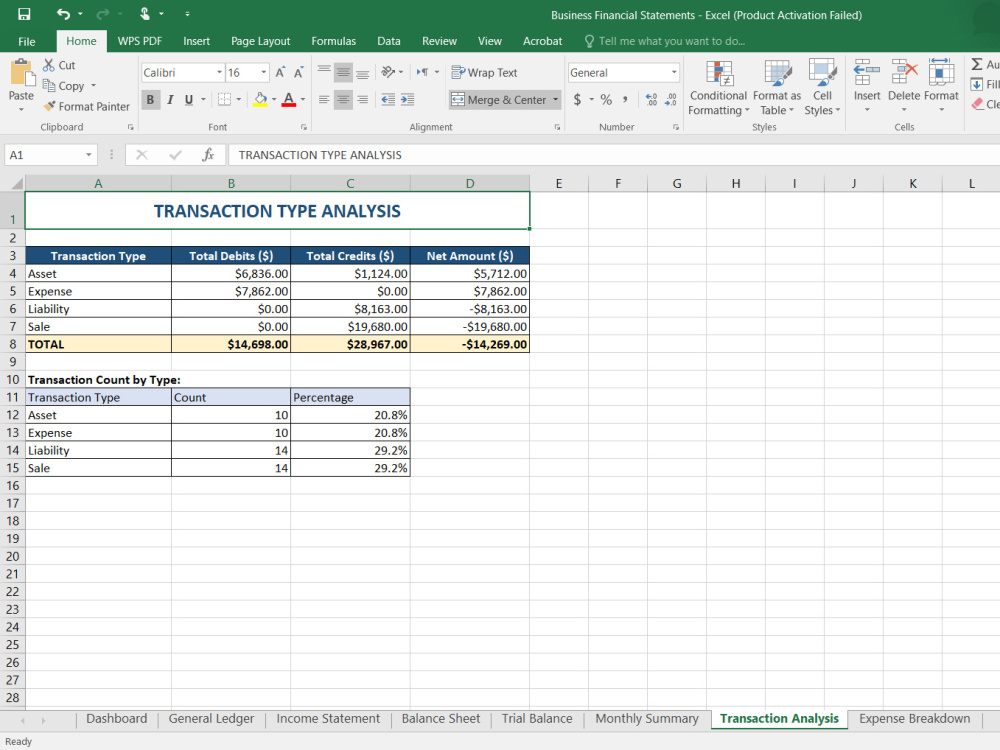Toggle Italic formatting
This screenshot has height=750, width=1000.
[x=170, y=99]
